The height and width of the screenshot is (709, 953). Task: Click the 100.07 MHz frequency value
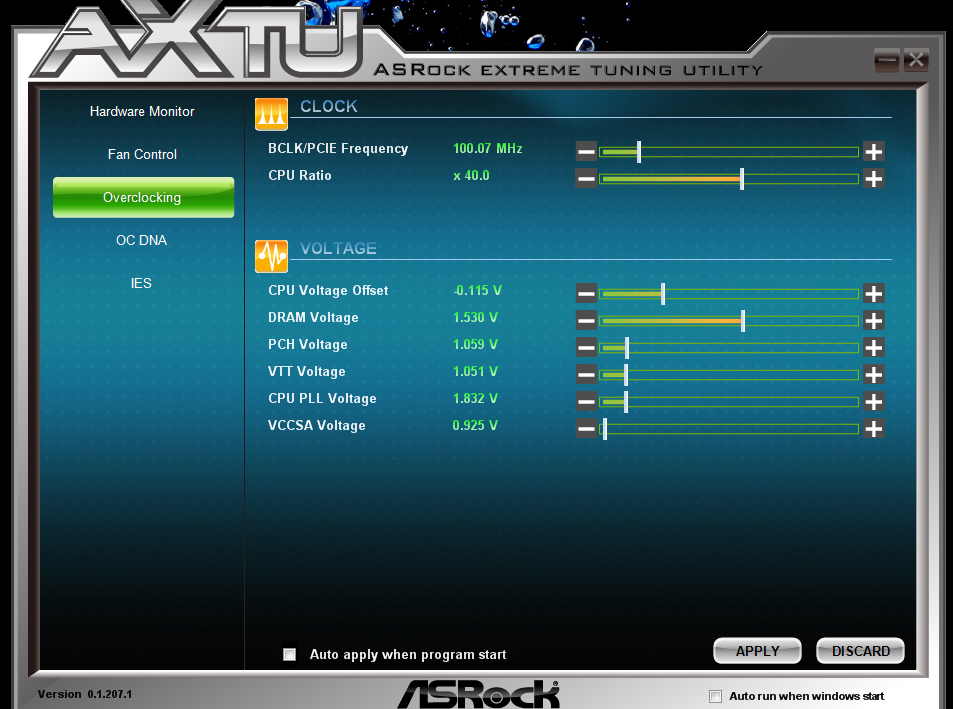[x=487, y=148]
